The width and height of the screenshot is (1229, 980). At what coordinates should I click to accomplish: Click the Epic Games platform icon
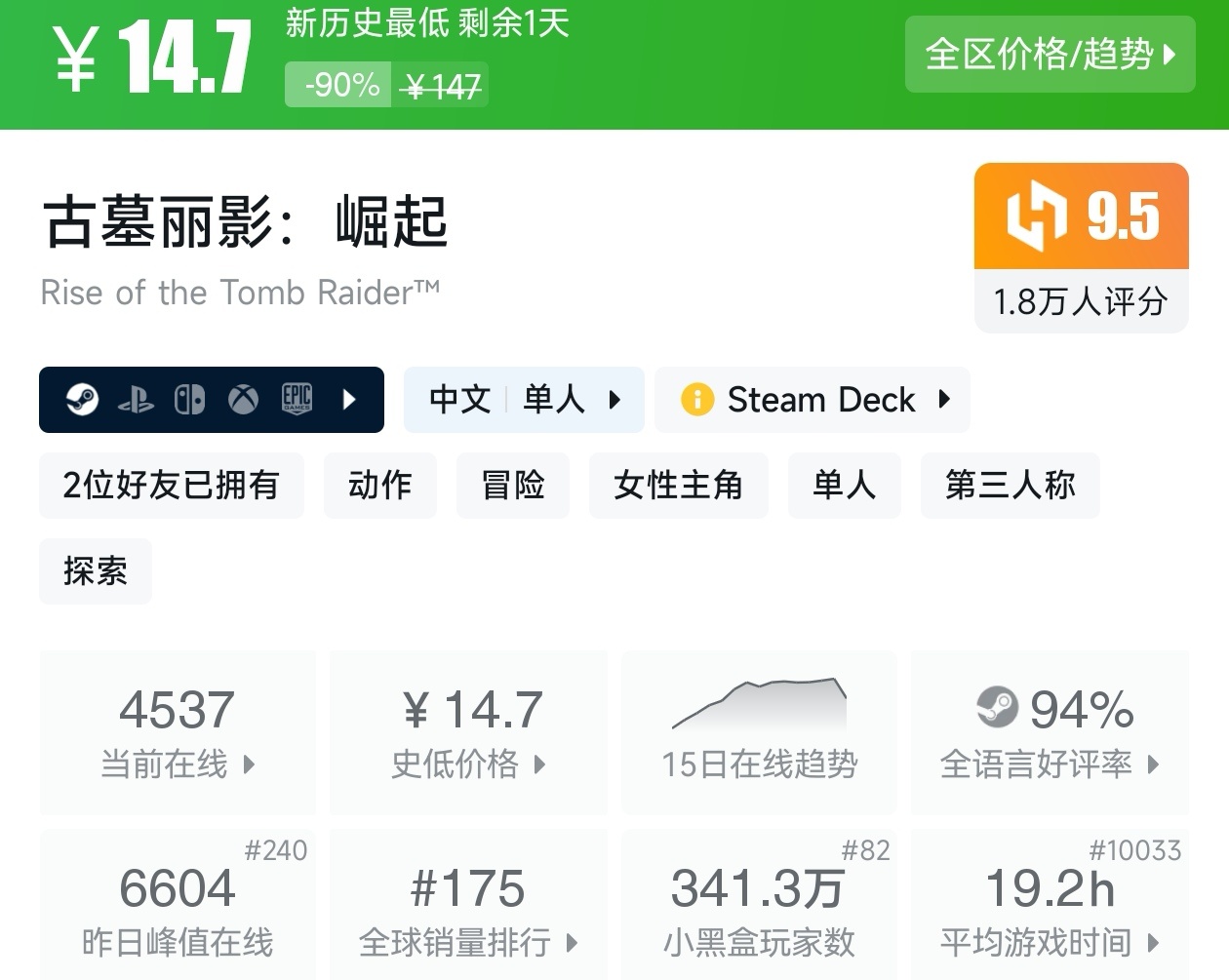[x=297, y=400]
